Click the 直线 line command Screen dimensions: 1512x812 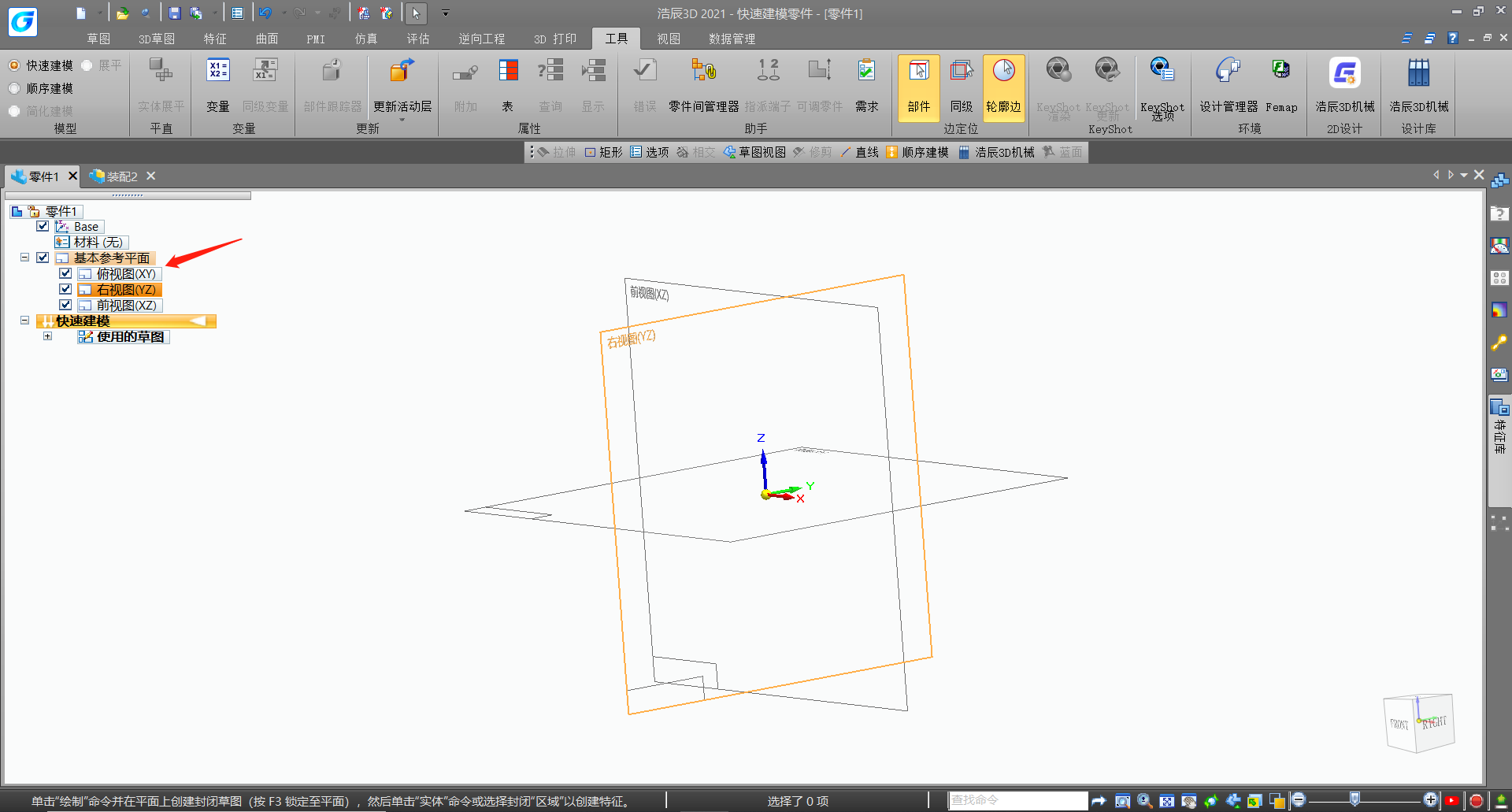859,152
